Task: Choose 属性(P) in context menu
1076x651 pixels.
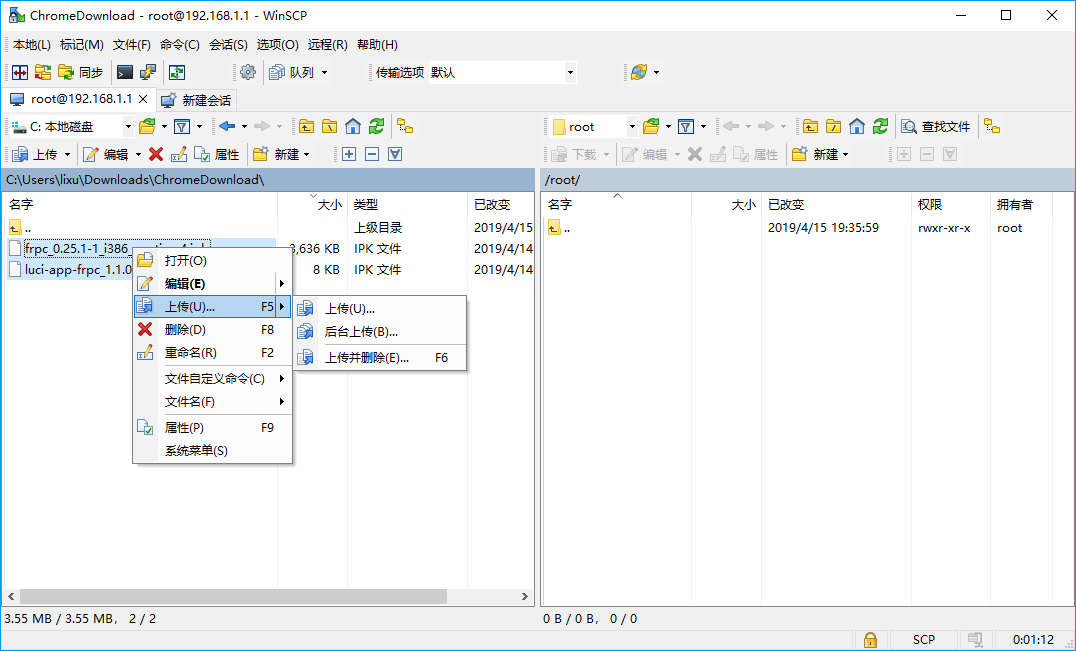Action: click(x=213, y=427)
